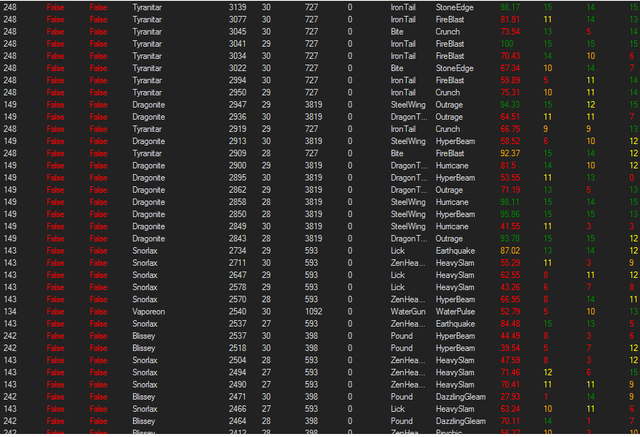
Task: Click HyperBeam in the CP 2913 row
Action: (x=455, y=141)
